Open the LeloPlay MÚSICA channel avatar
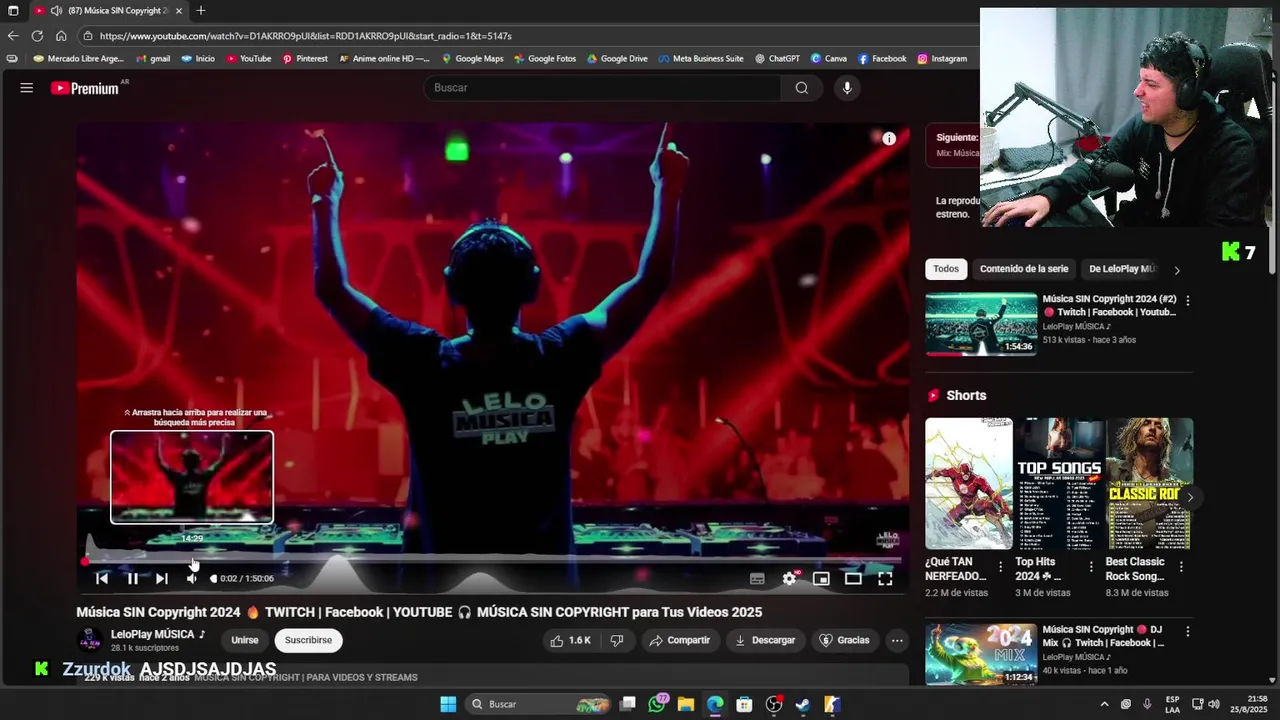The width and height of the screenshot is (1280, 720). (90, 640)
